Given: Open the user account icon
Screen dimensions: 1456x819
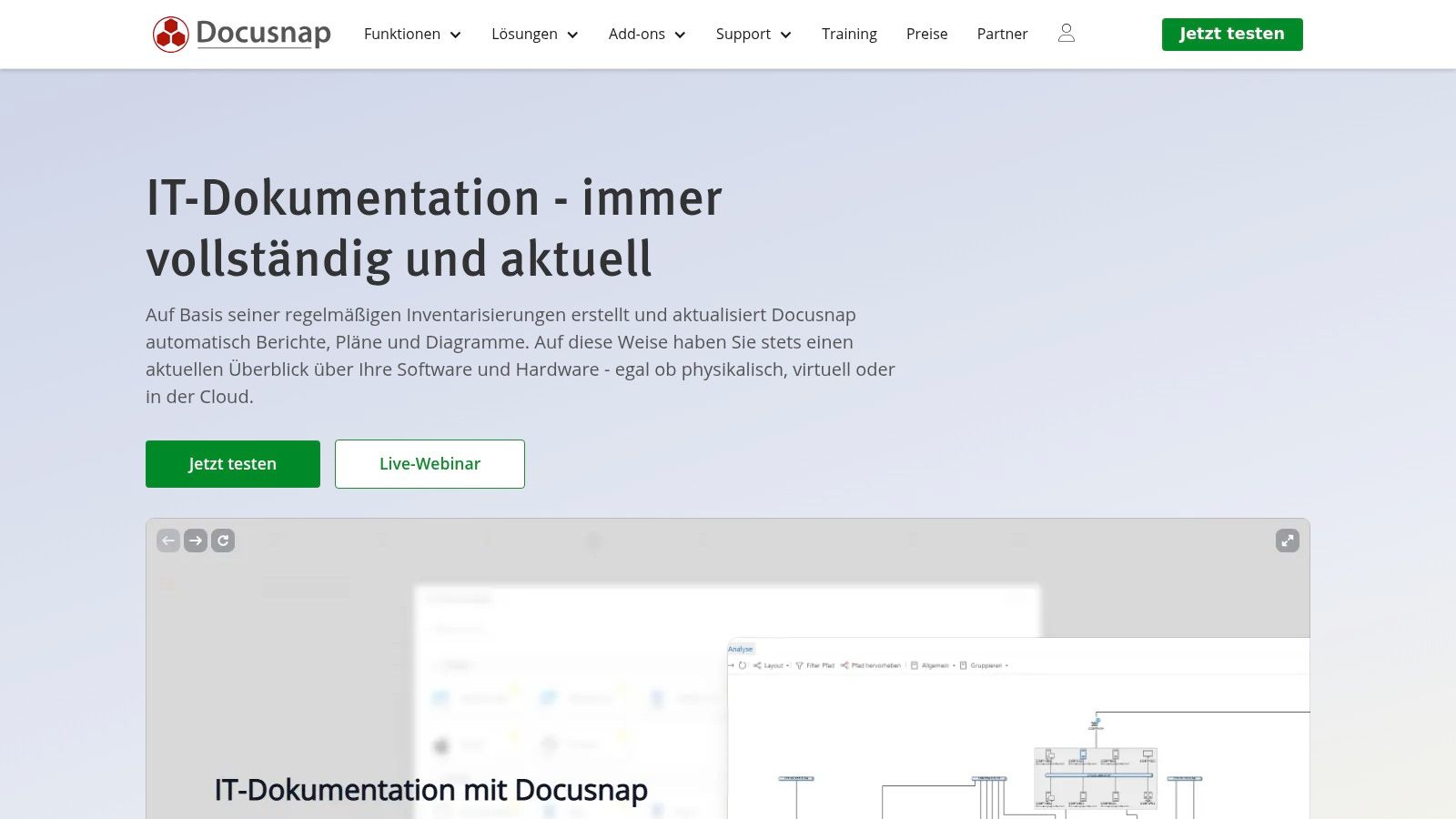Looking at the screenshot, I should [1067, 34].
